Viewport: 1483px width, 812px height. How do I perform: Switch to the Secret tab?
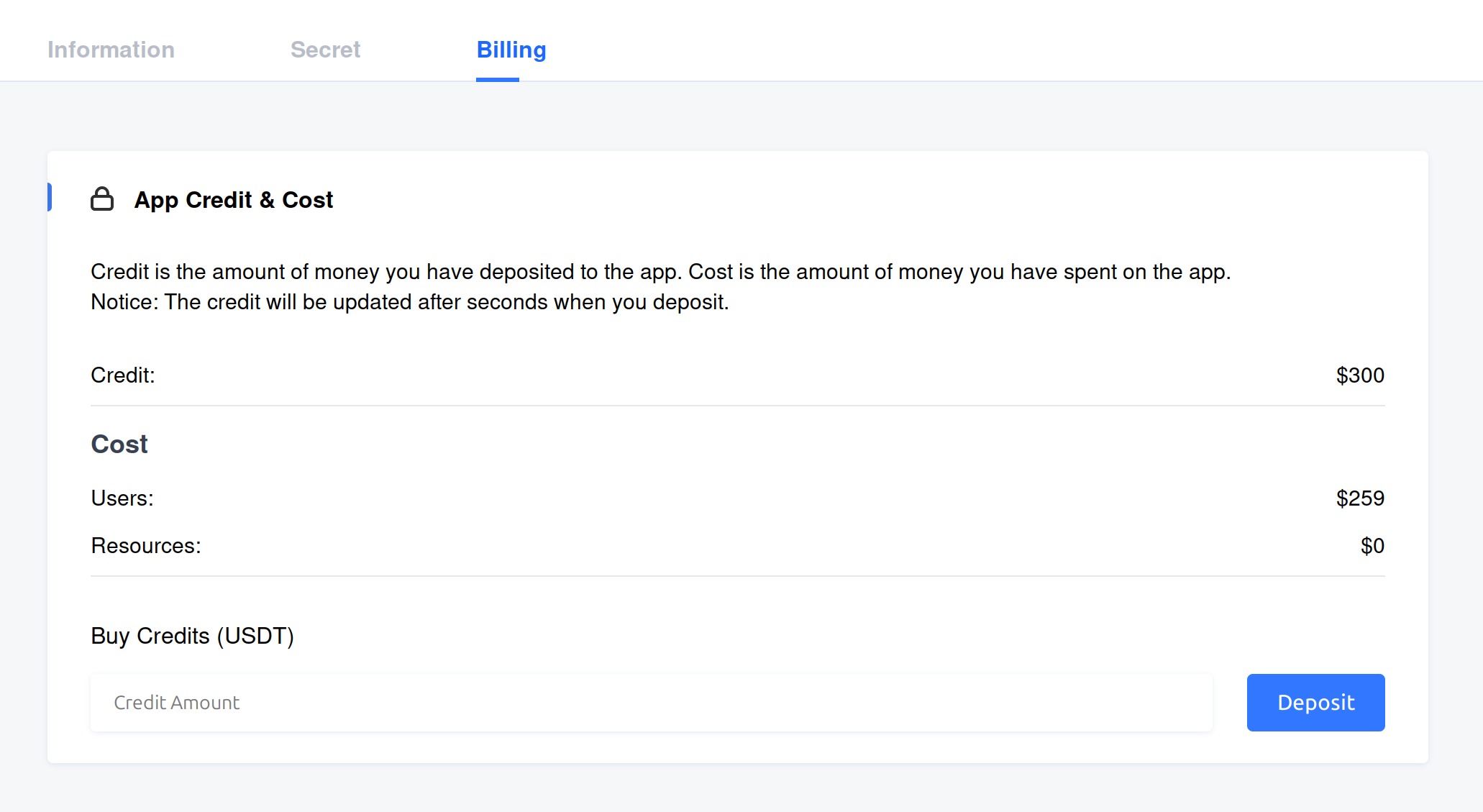[325, 50]
